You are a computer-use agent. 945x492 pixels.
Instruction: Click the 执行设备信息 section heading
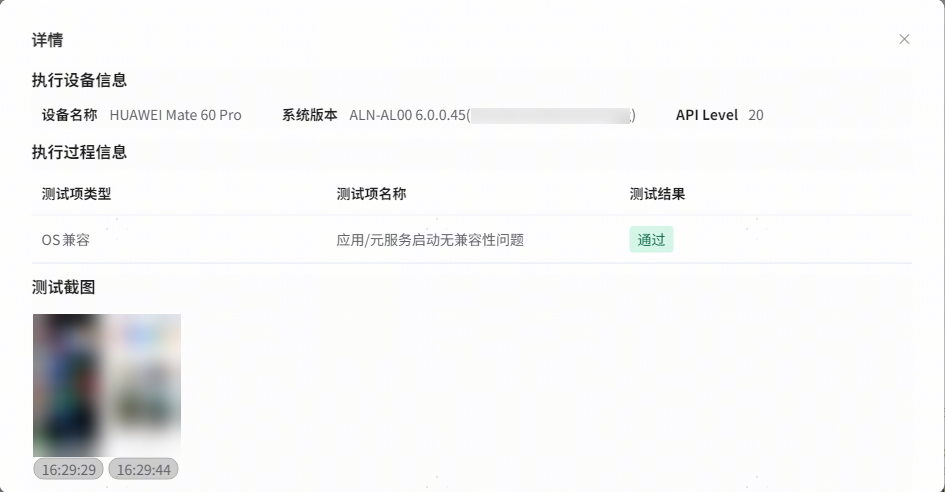pyautogui.click(x=79, y=80)
